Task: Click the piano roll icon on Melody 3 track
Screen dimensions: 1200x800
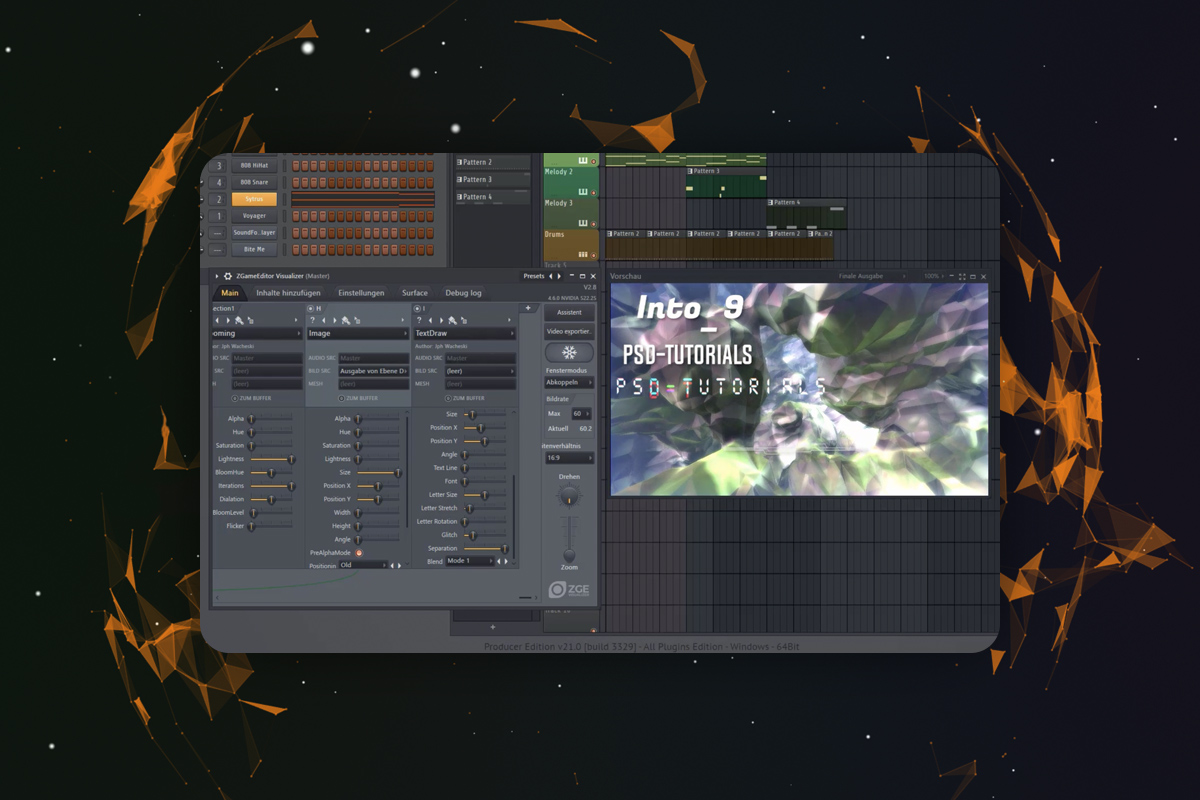Action: (x=583, y=223)
